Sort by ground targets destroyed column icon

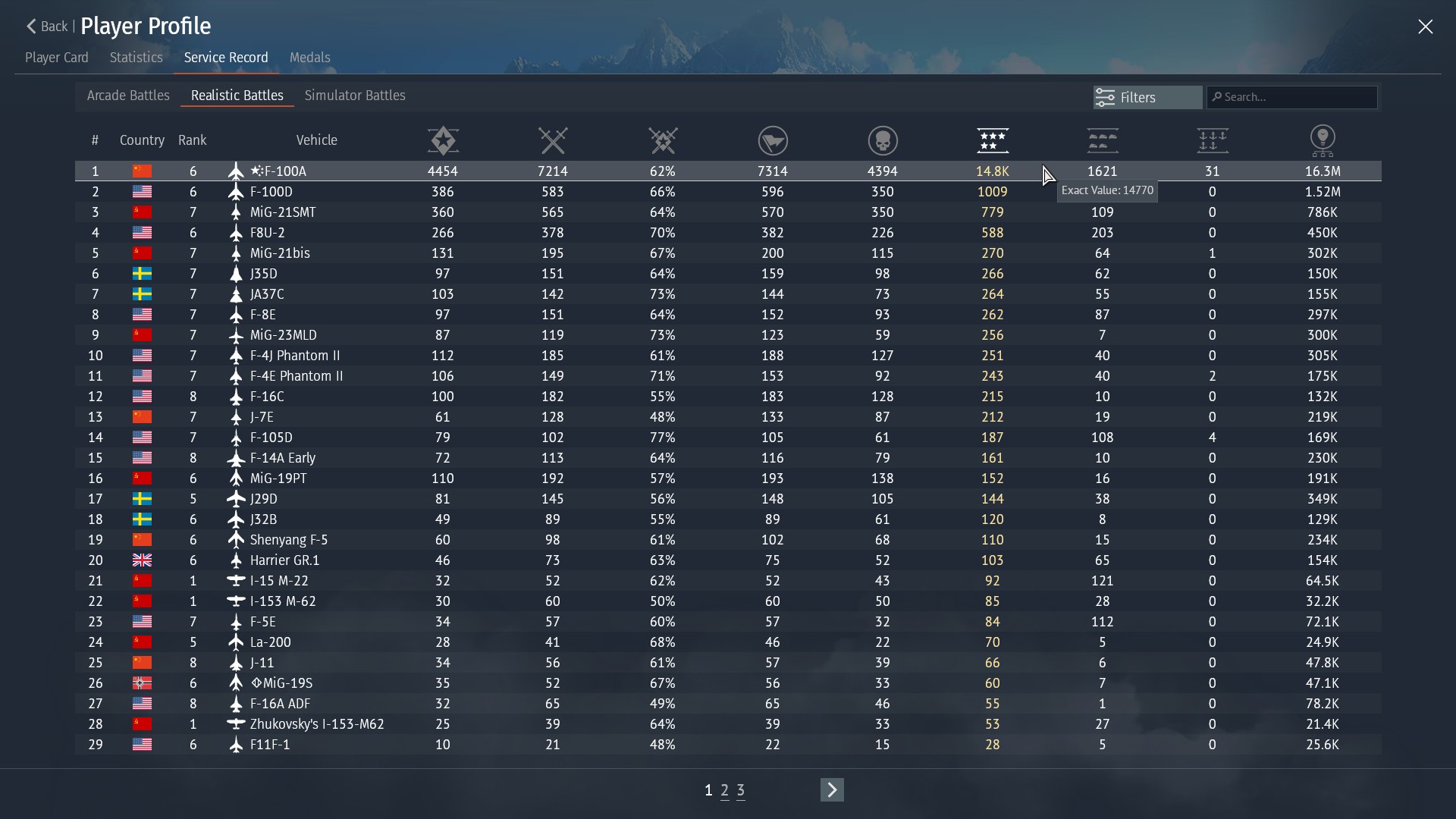point(1103,140)
